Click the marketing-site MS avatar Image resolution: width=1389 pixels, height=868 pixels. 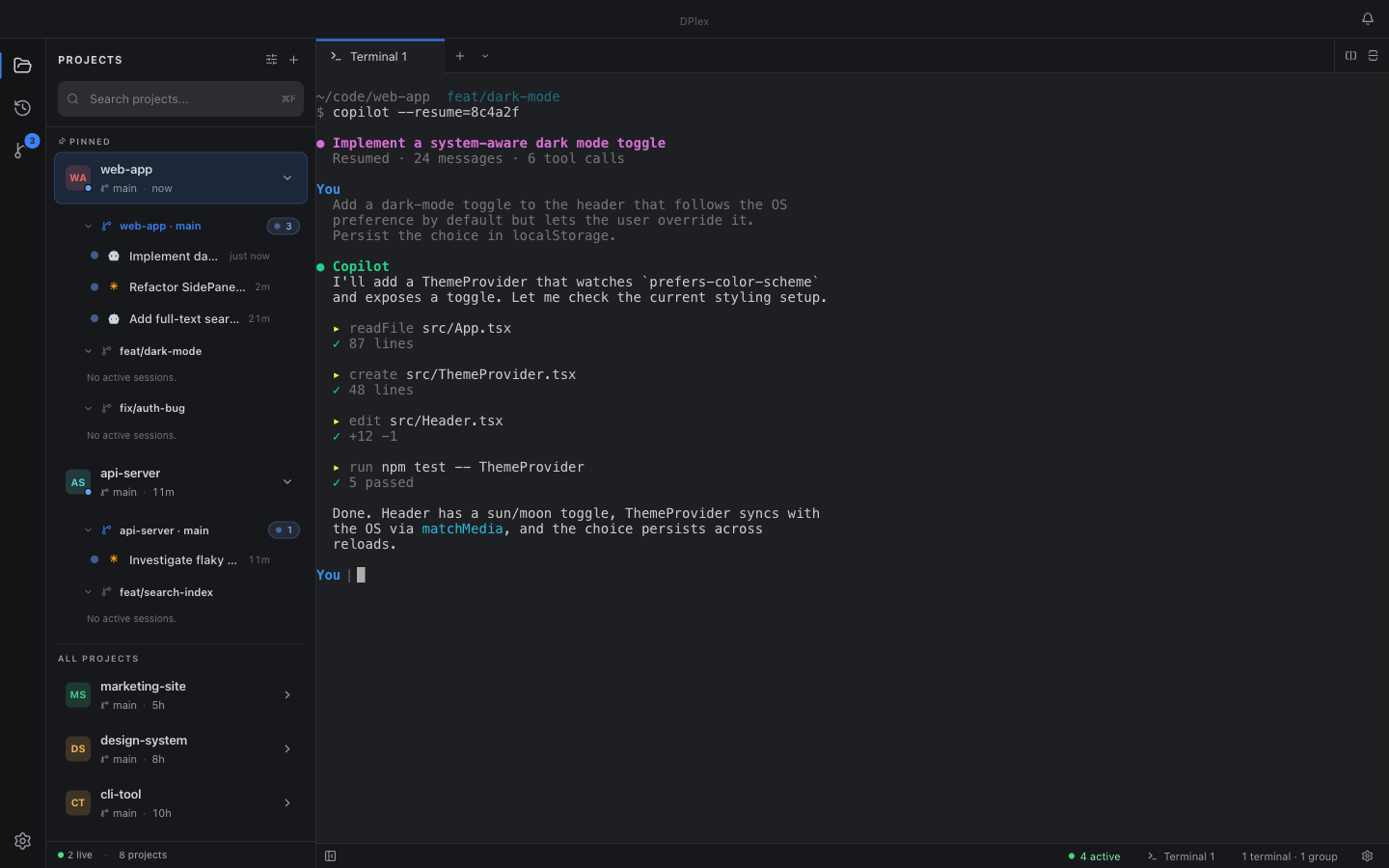78,694
